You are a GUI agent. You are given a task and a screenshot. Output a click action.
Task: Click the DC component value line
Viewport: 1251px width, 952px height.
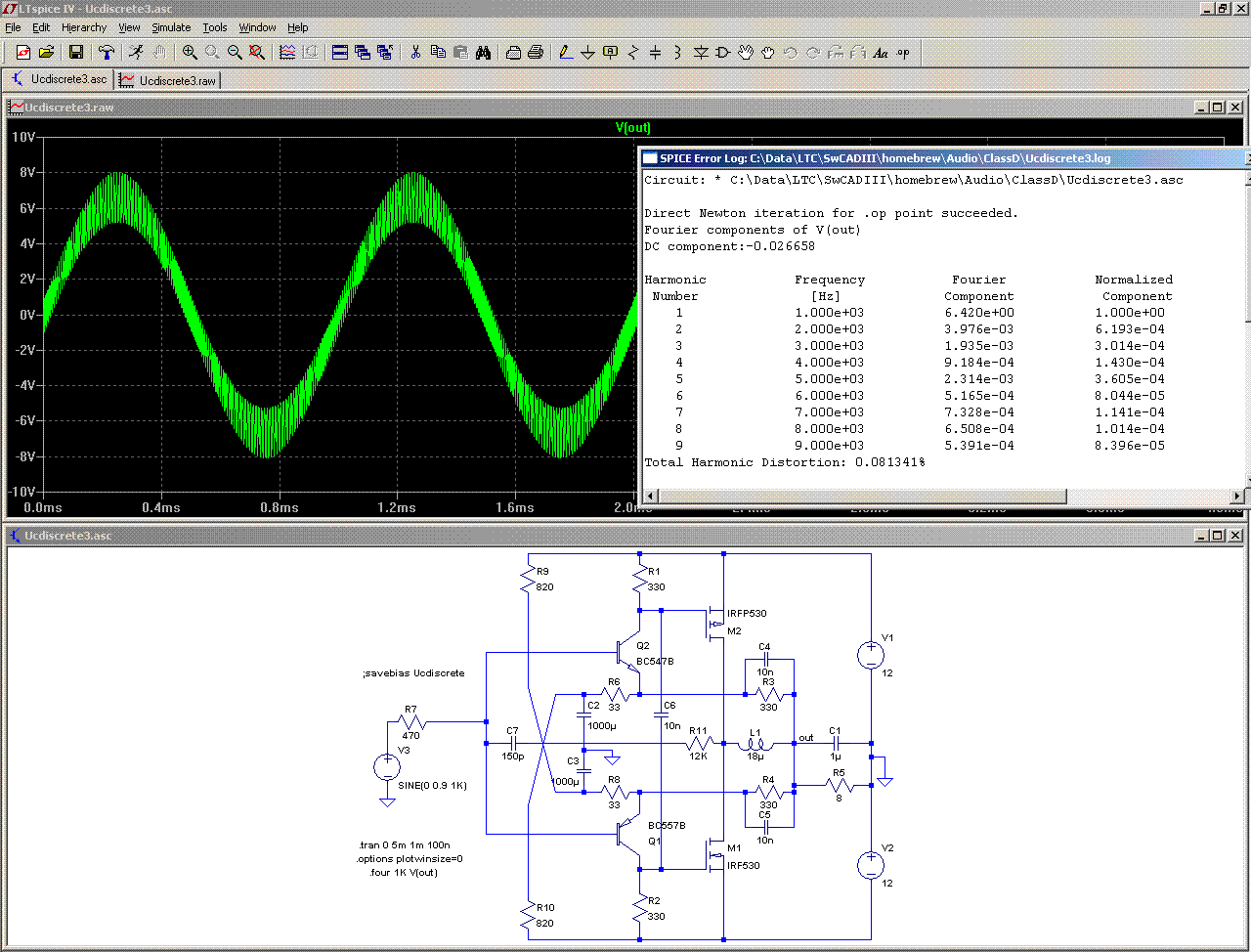729,246
